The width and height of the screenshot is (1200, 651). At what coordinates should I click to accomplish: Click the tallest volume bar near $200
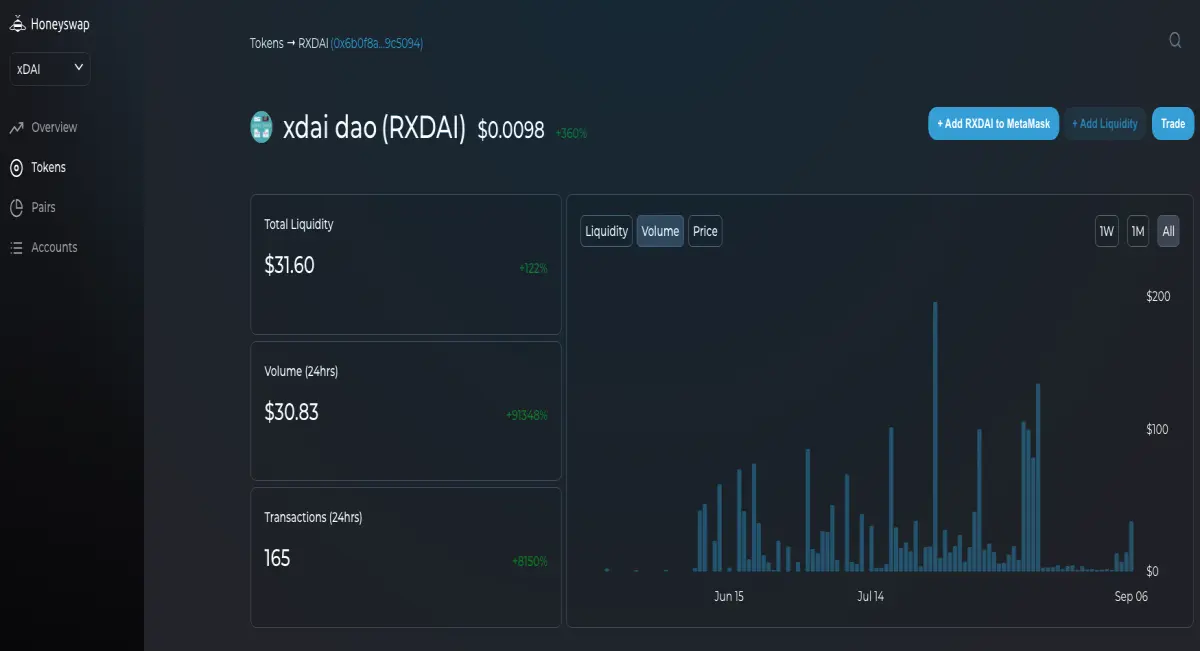click(935, 436)
